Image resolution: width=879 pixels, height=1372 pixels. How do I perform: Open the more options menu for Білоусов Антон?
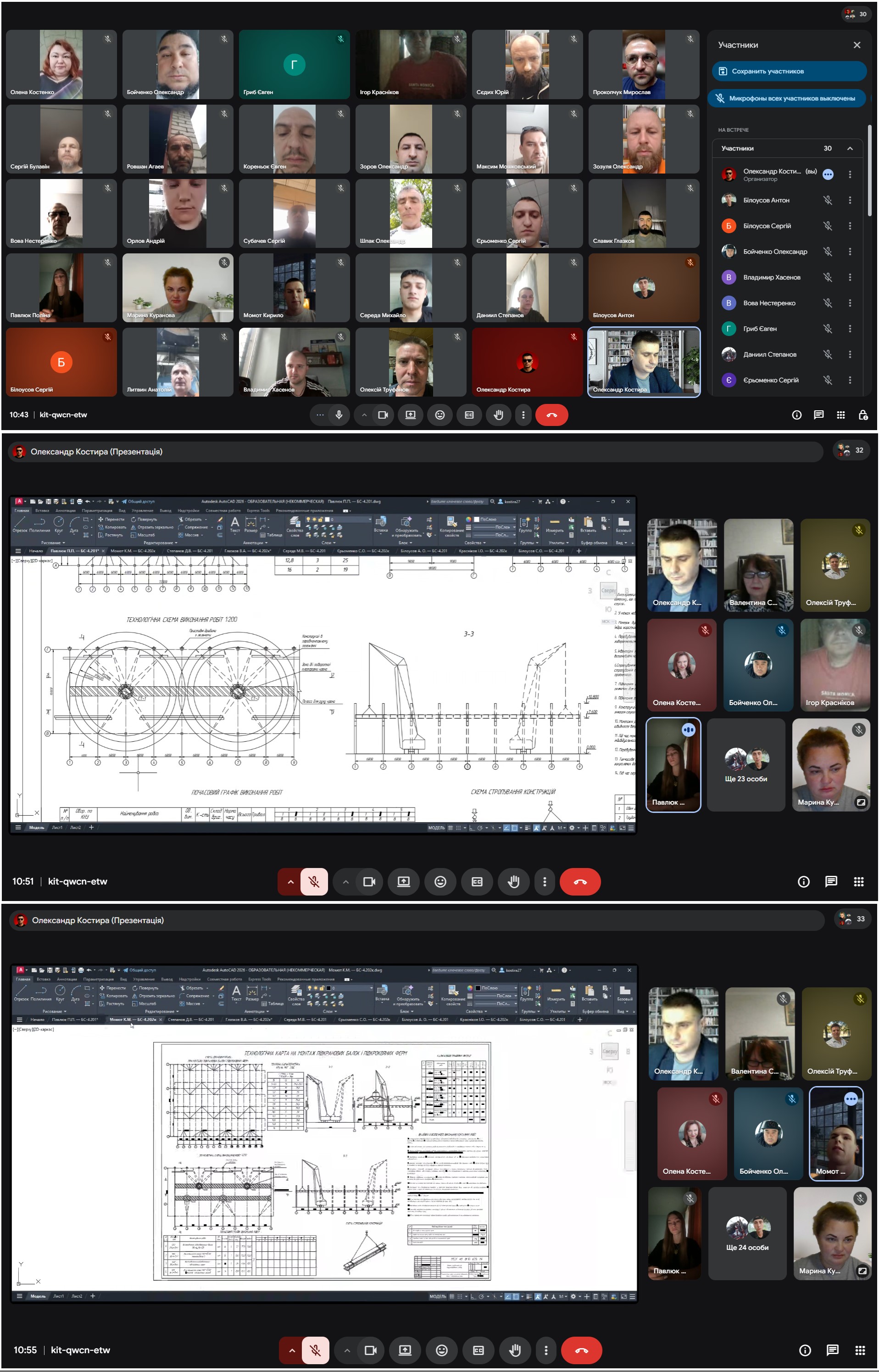(850, 201)
